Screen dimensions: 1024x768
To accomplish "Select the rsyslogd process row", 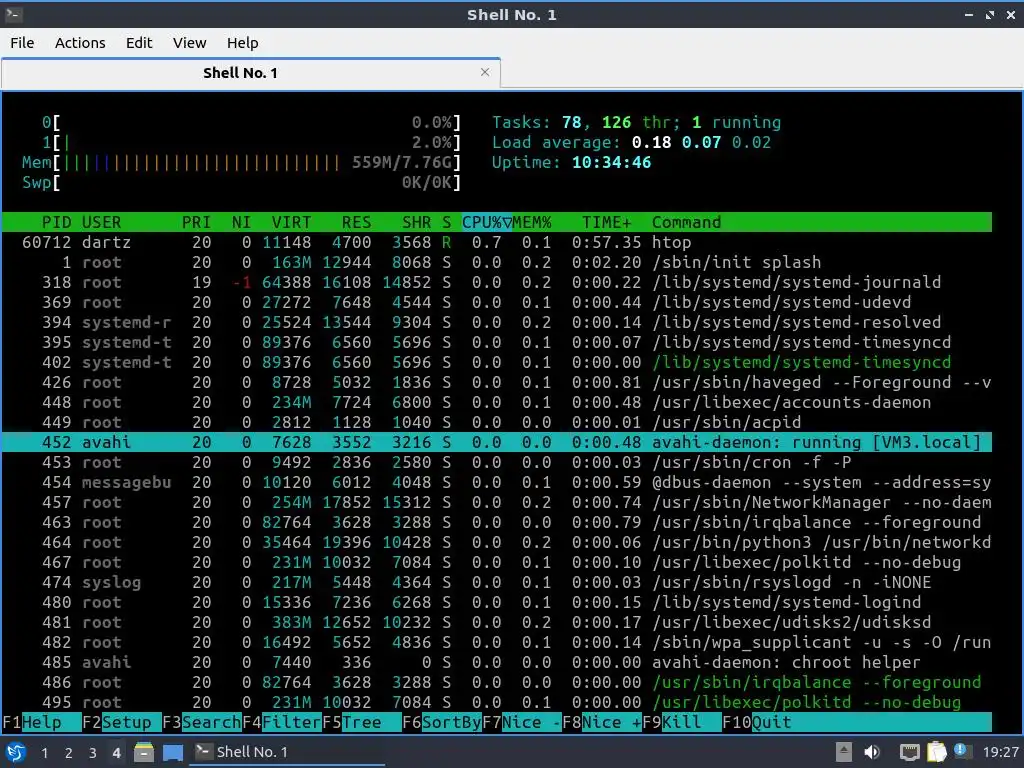I will [496, 582].
